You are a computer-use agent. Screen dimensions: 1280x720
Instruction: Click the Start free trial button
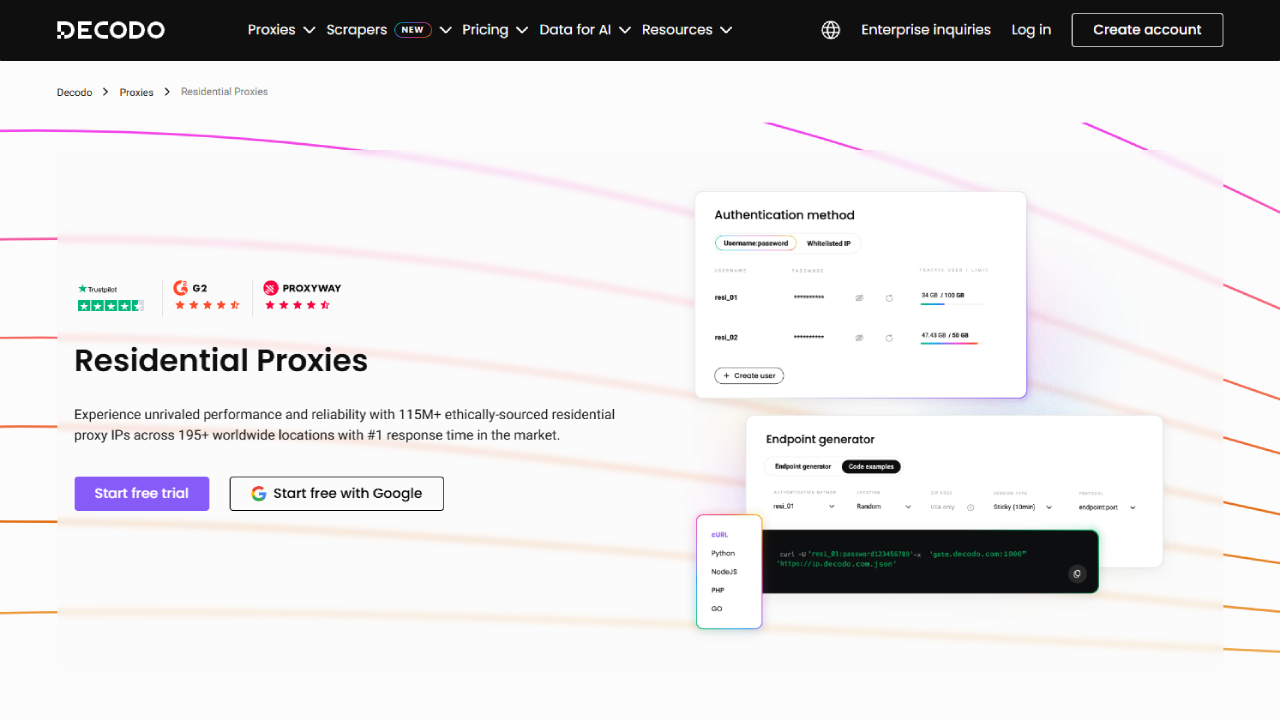pos(142,493)
